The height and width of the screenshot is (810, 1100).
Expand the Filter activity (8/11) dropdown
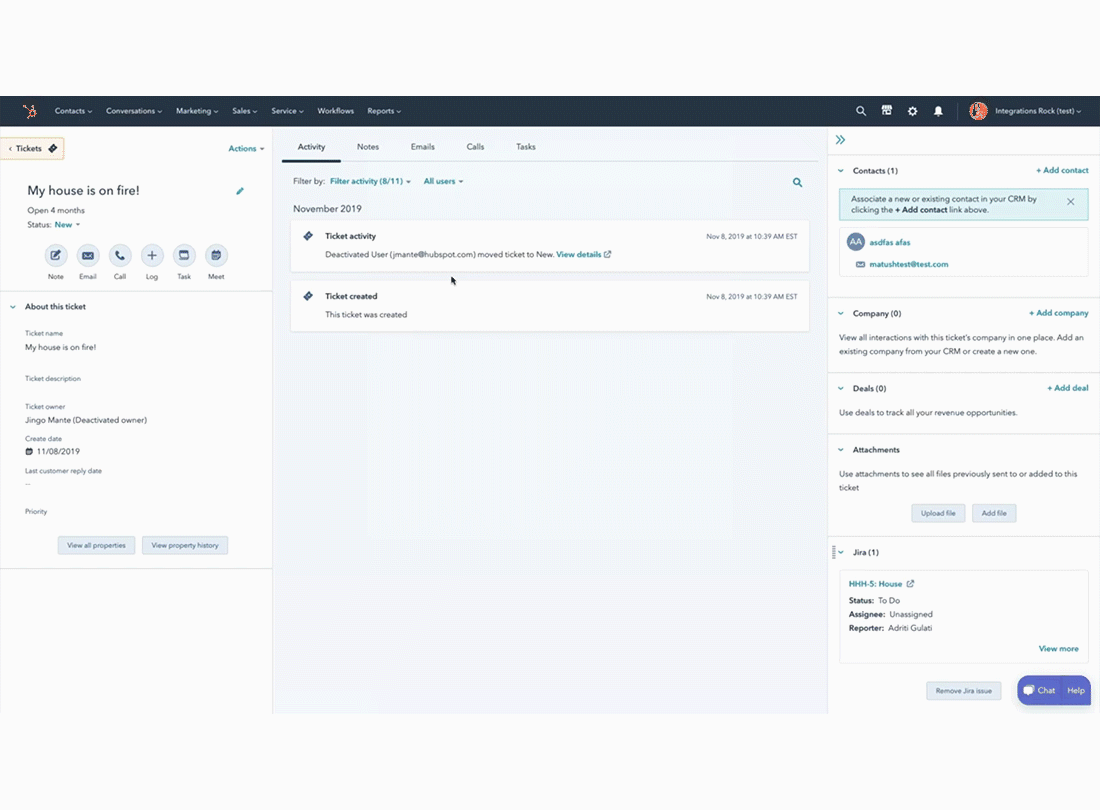370,181
